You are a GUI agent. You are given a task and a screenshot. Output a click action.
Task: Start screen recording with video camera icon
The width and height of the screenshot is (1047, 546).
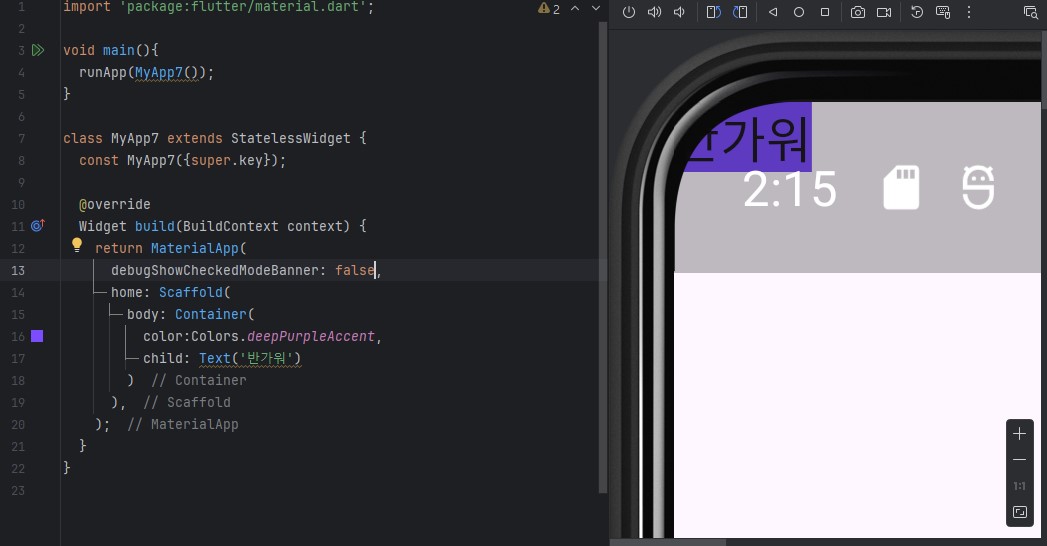click(x=884, y=12)
